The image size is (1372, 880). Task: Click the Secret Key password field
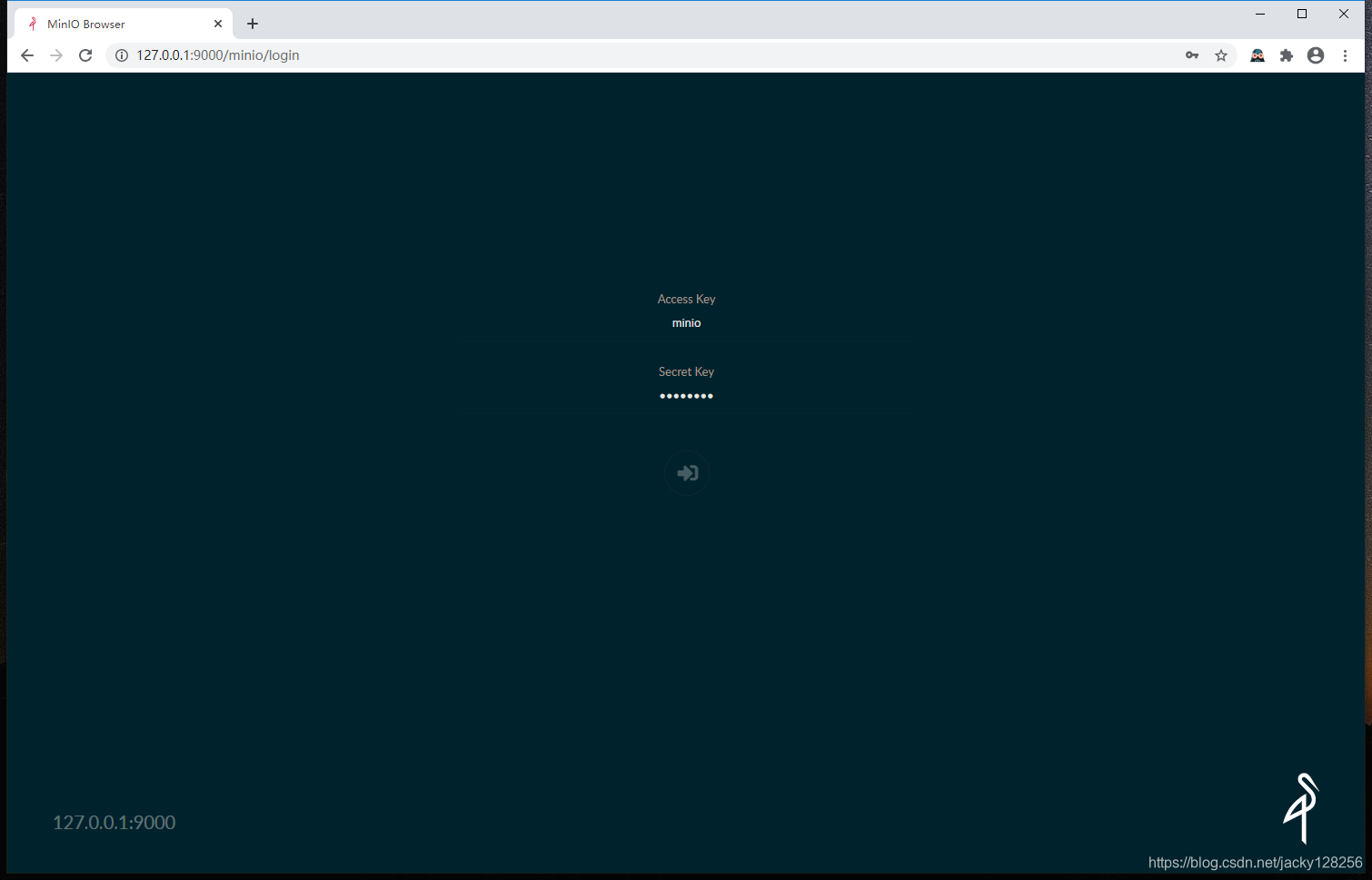click(x=686, y=396)
